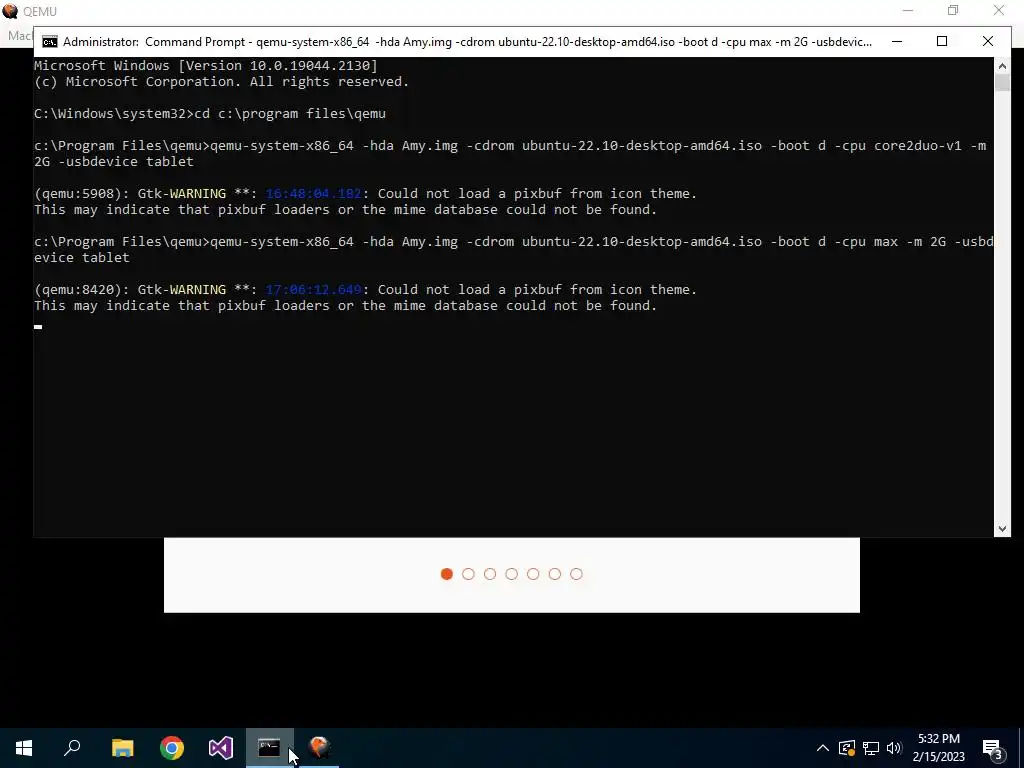Select the second slideshow dot
Viewport: 1024px width, 768px height.
pos(468,574)
